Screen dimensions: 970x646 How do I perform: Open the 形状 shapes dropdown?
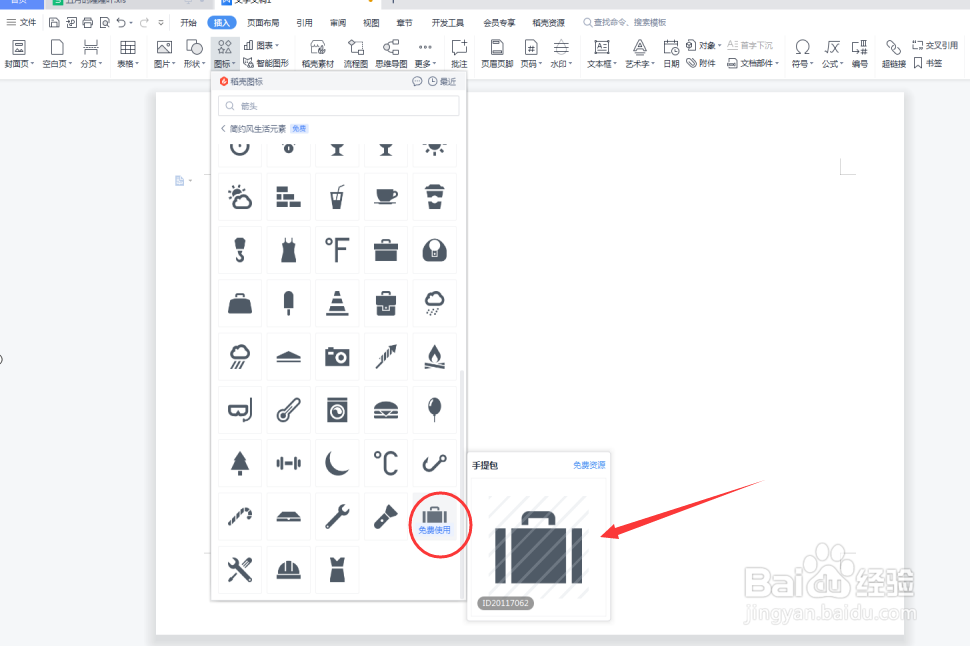pos(194,54)
